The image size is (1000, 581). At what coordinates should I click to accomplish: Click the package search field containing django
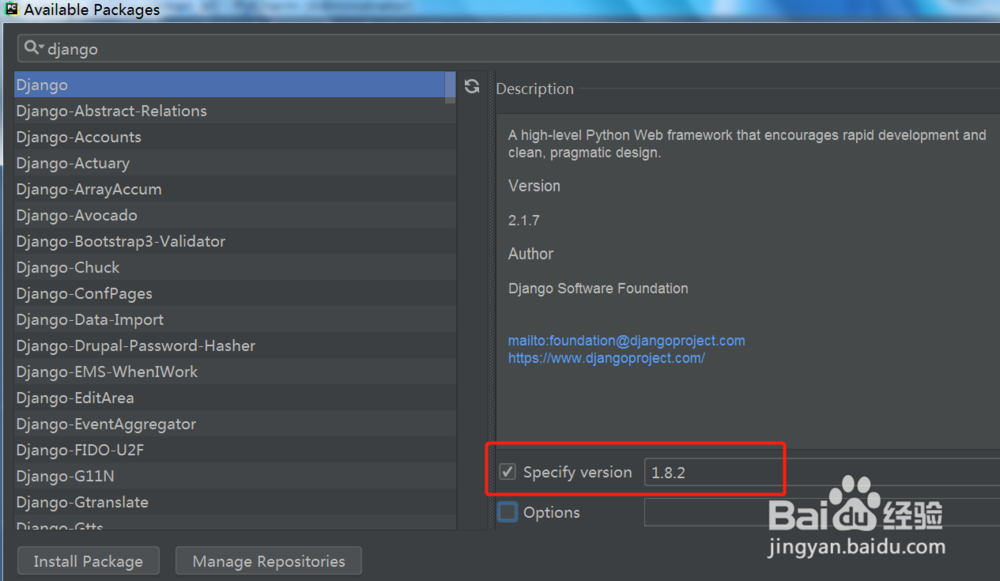(x=508, y=48)
